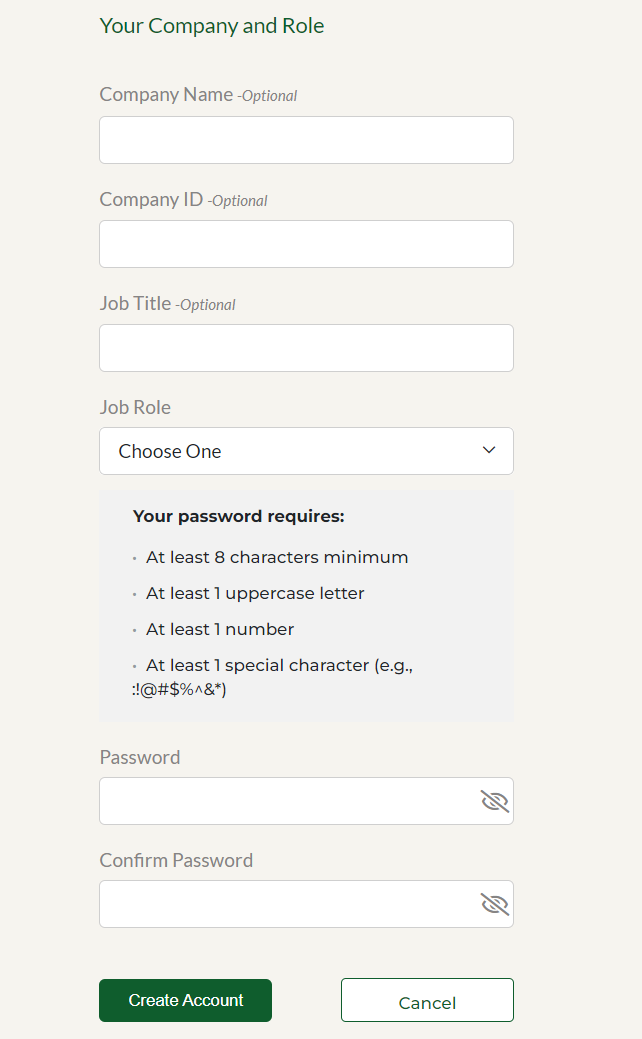Viewport: 642px width, 1039px height.
Task: Open the Job Role "Choose One" dropdown
Action: pyautogui.click(x=290, y=451)
